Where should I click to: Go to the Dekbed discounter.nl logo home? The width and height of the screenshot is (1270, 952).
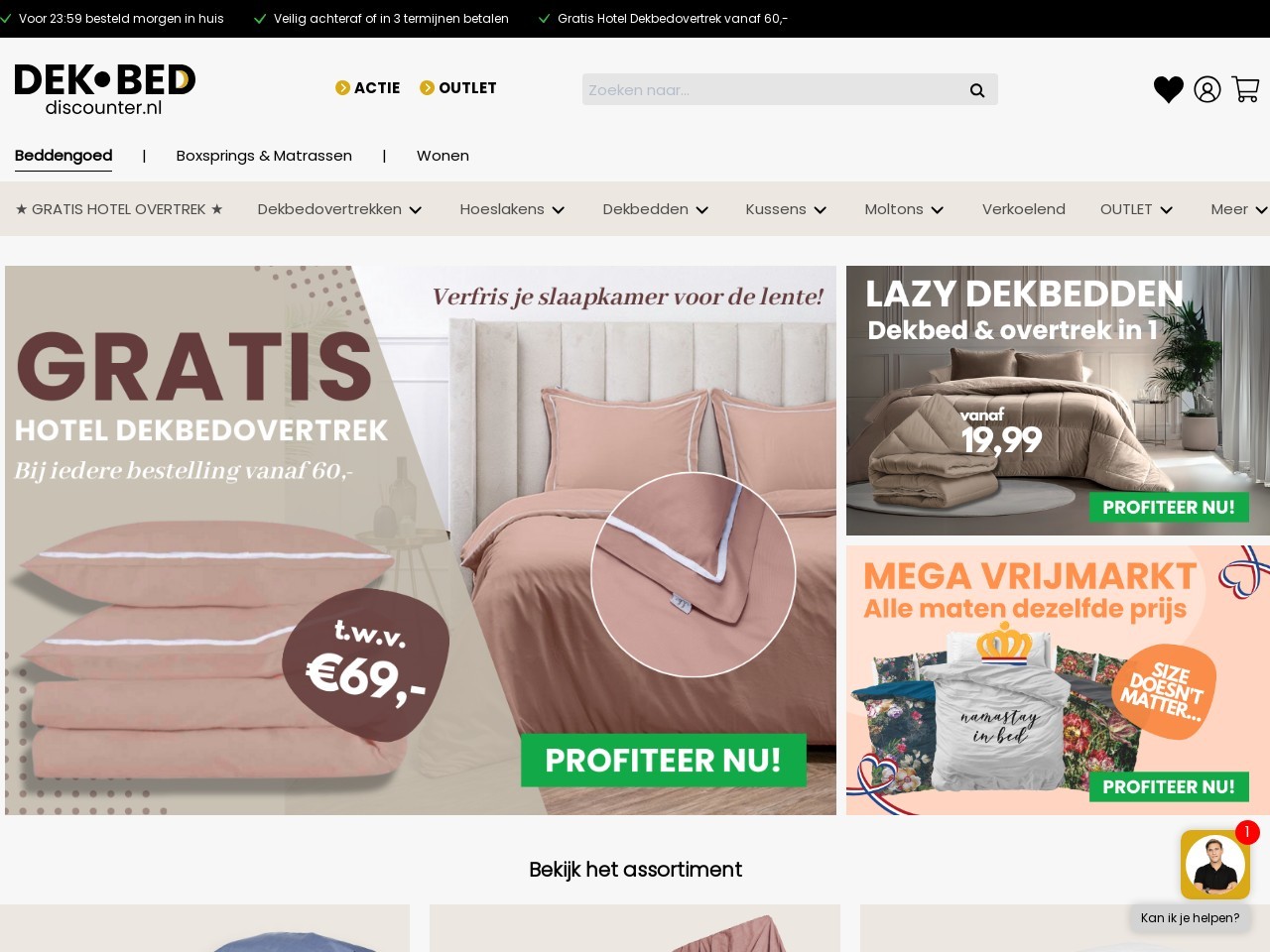click(x=105, y=89)
